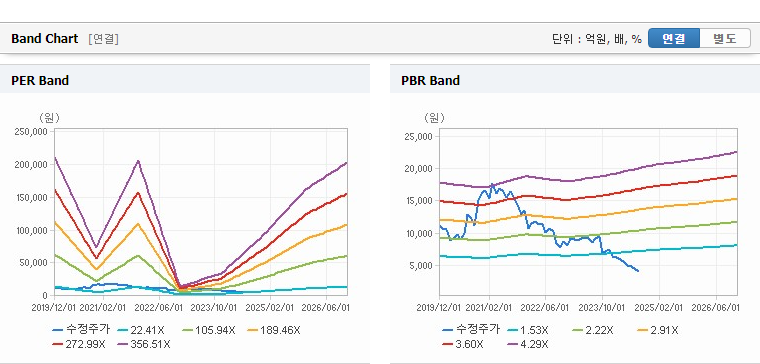
Task: Click 2026/06/01 date on PER chart axis
Action: (x=325, y=308)
